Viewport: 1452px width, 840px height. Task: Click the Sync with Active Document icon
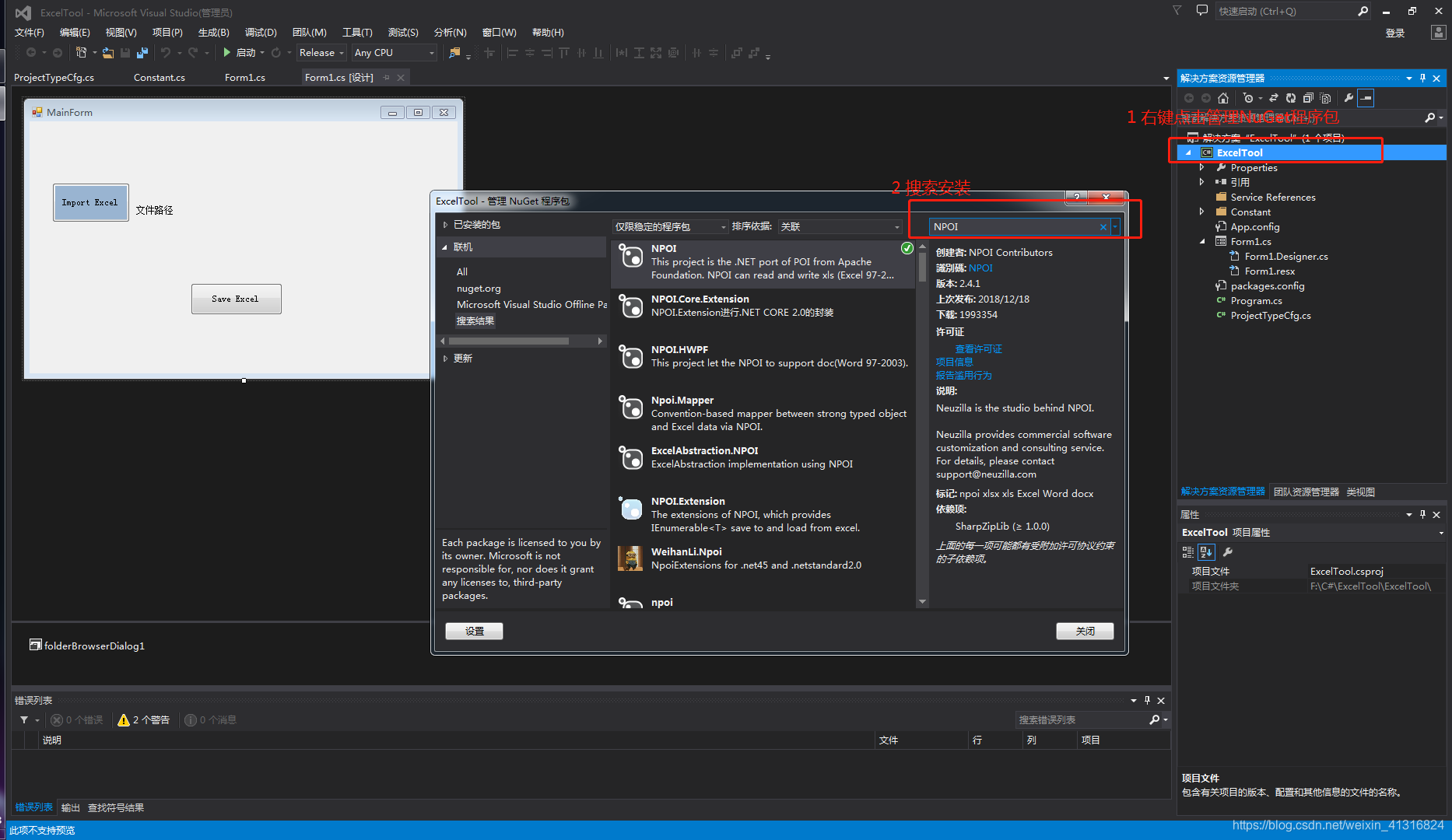[x=1274, y=98]
